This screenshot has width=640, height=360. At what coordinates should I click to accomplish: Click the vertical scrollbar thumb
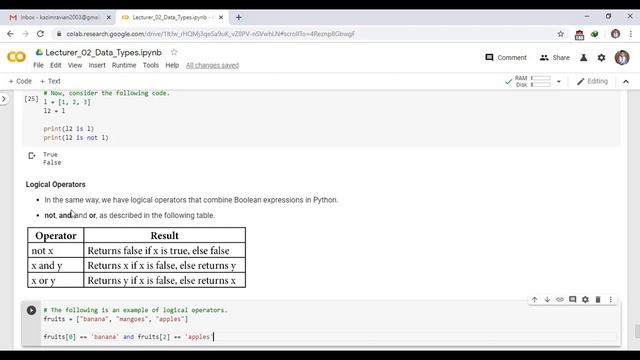pyautogui.click(x=637, y=331)
